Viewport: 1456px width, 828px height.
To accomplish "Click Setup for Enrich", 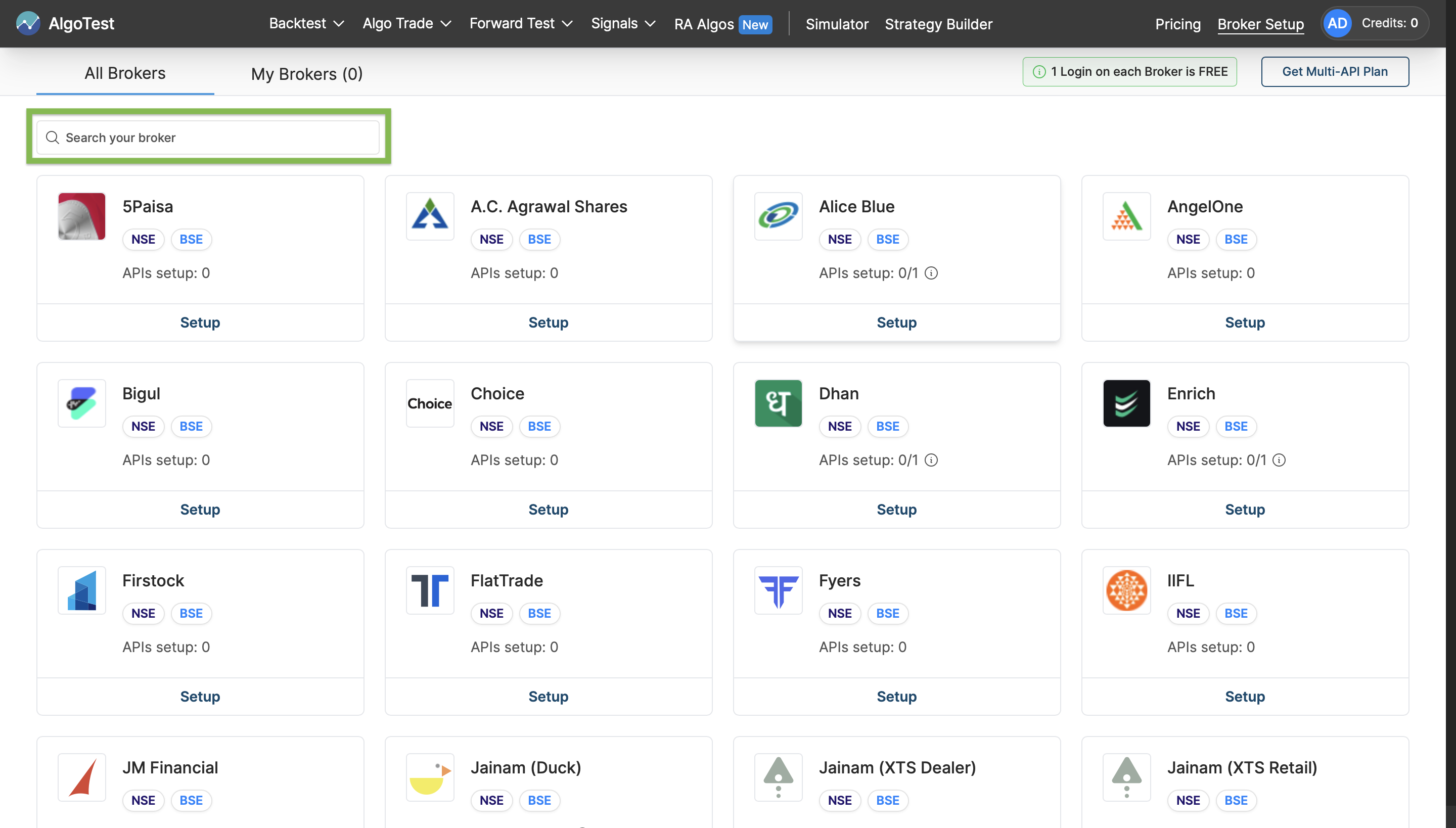I will click(x=1245, y=510).
